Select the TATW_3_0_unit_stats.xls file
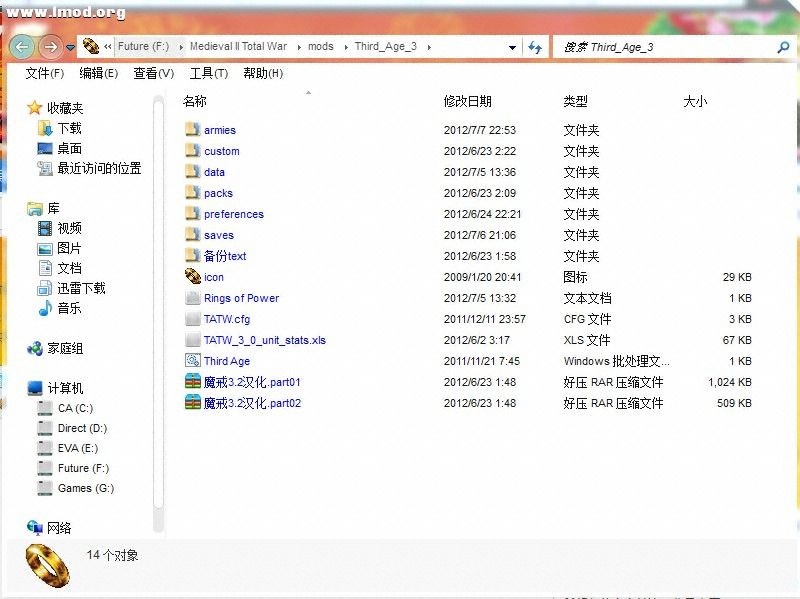The image size is (800, 599). (x=264, y=340)
